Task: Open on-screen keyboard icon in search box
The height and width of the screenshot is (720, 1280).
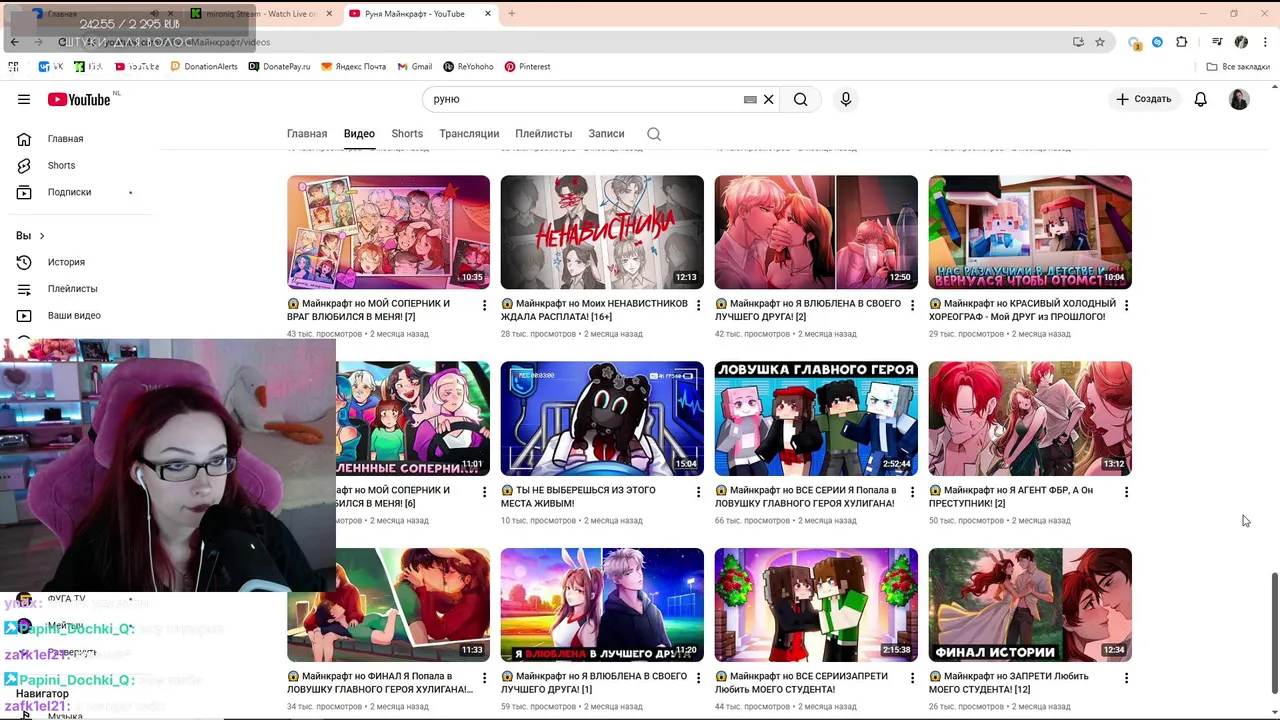Action: point(750,99)
